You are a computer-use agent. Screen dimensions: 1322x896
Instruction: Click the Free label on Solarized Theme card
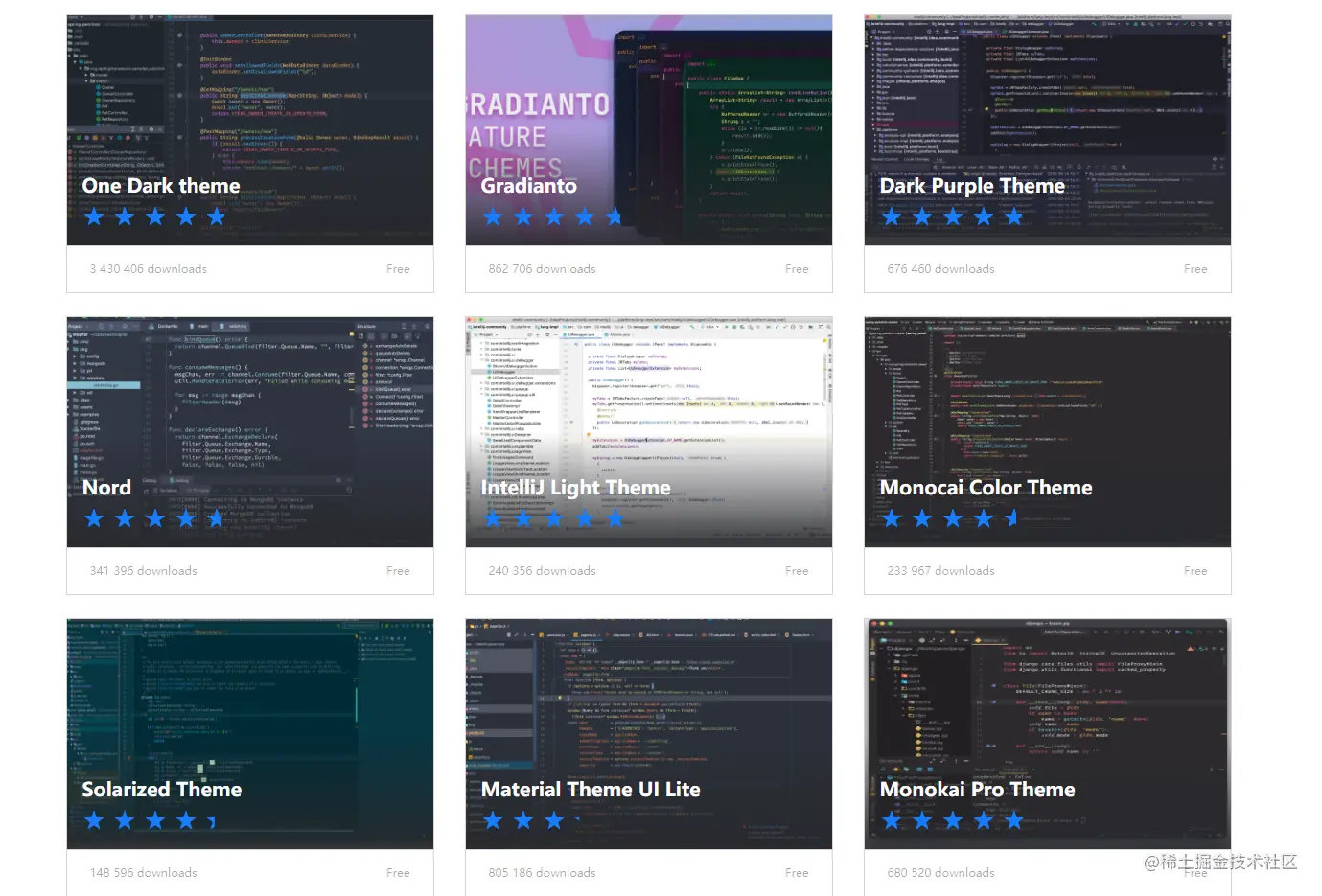398,873
